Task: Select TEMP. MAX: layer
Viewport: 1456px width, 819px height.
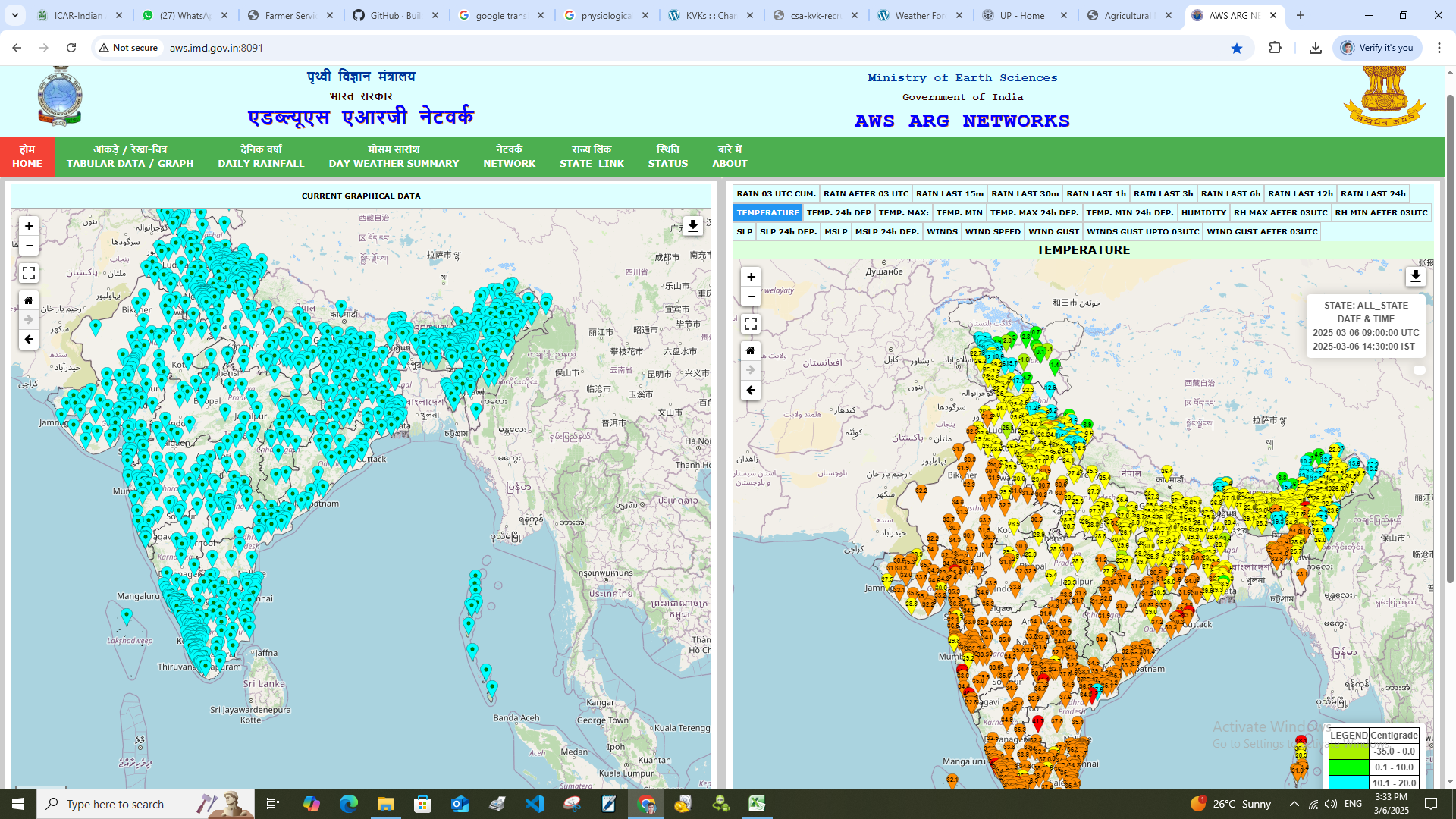Action: pyautogui.click(x=903, y=213)
